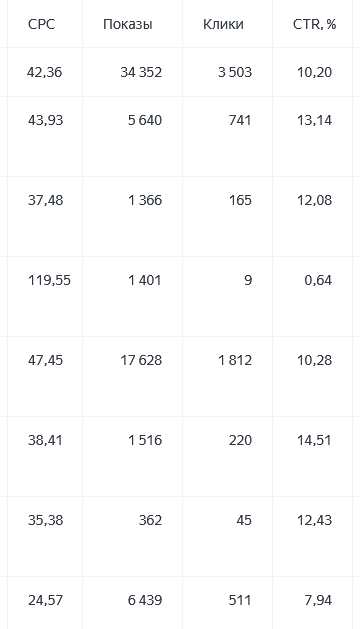Sort by the CPC column header
360x629 pixels.
point(41,24)
